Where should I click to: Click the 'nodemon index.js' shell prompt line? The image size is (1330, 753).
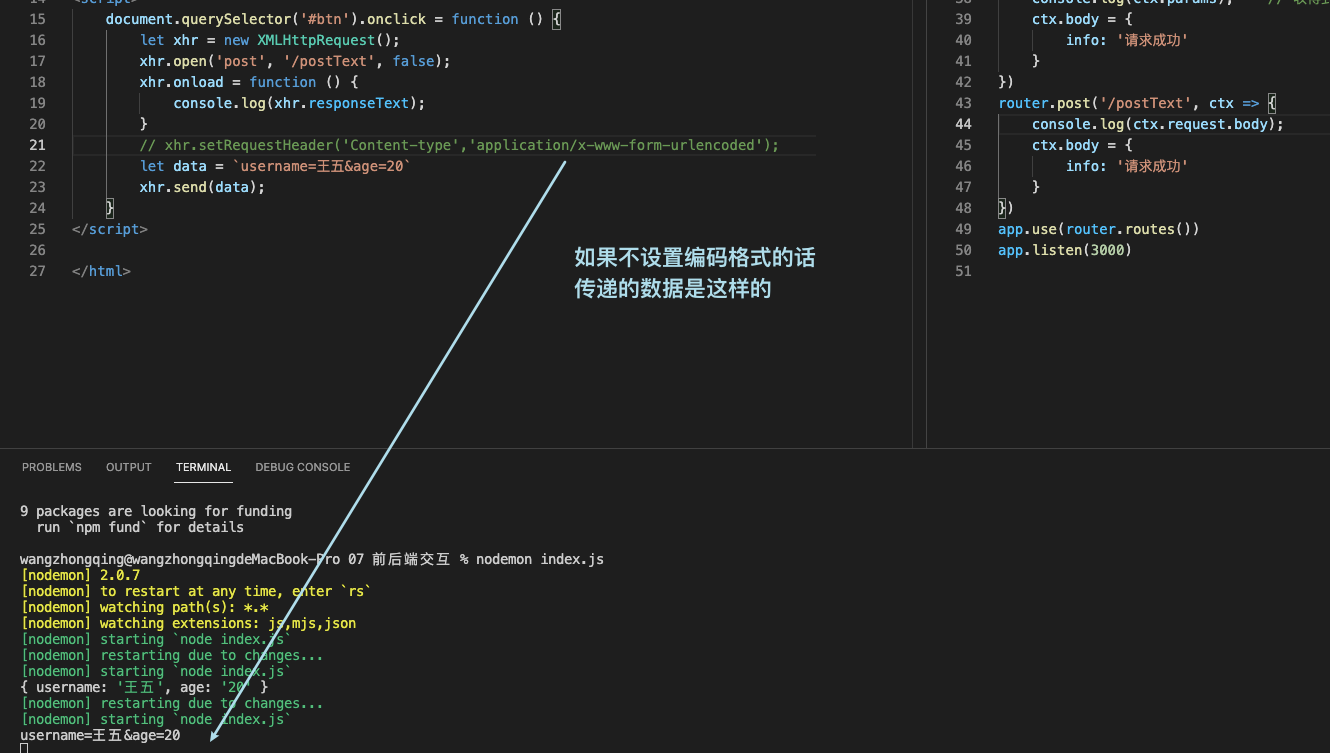312,559
